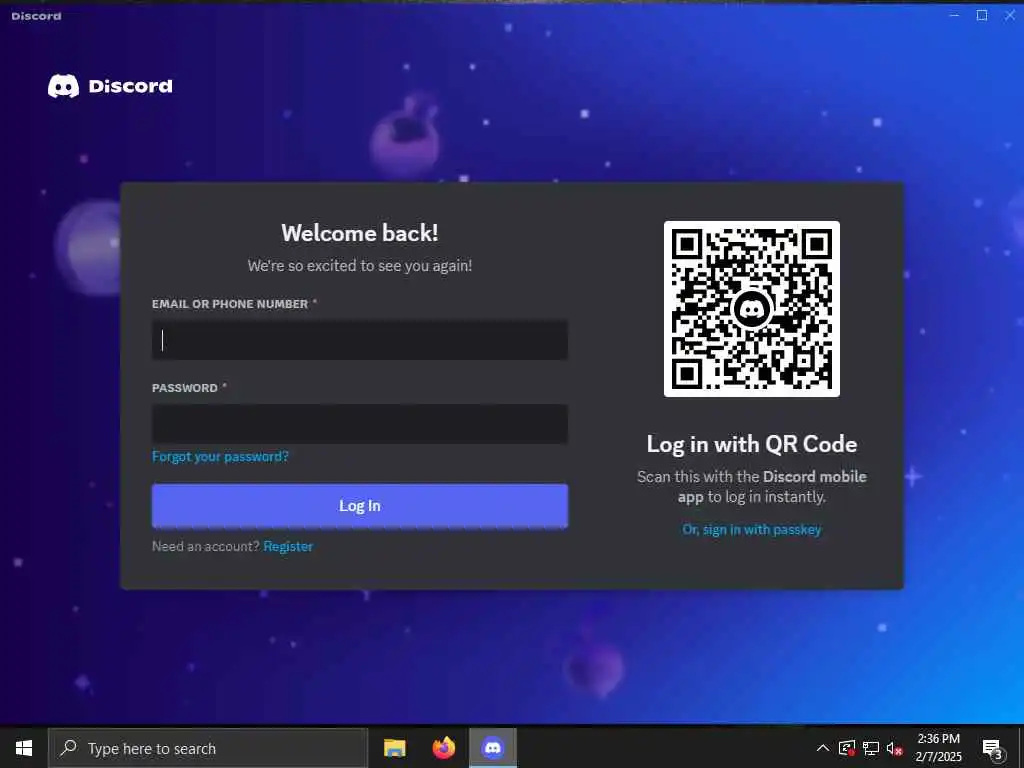Focus the Email or Phone Number field
Viewport: 1024px width, 768px height.
[360, 340]
